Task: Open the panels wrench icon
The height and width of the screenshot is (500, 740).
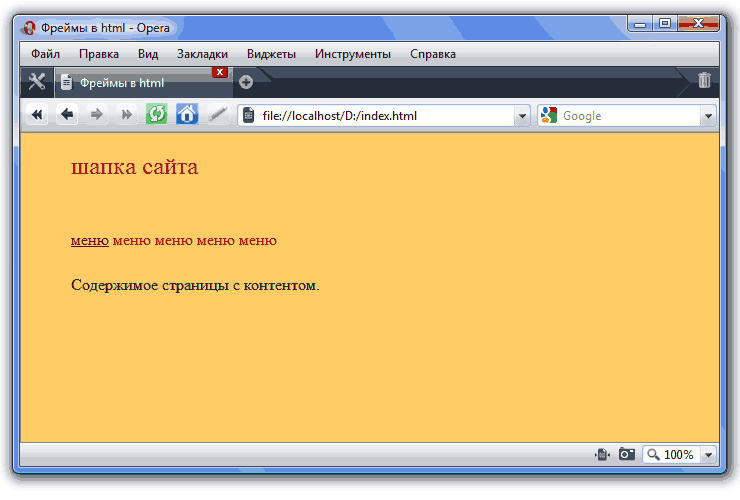Action: (37, 82)
